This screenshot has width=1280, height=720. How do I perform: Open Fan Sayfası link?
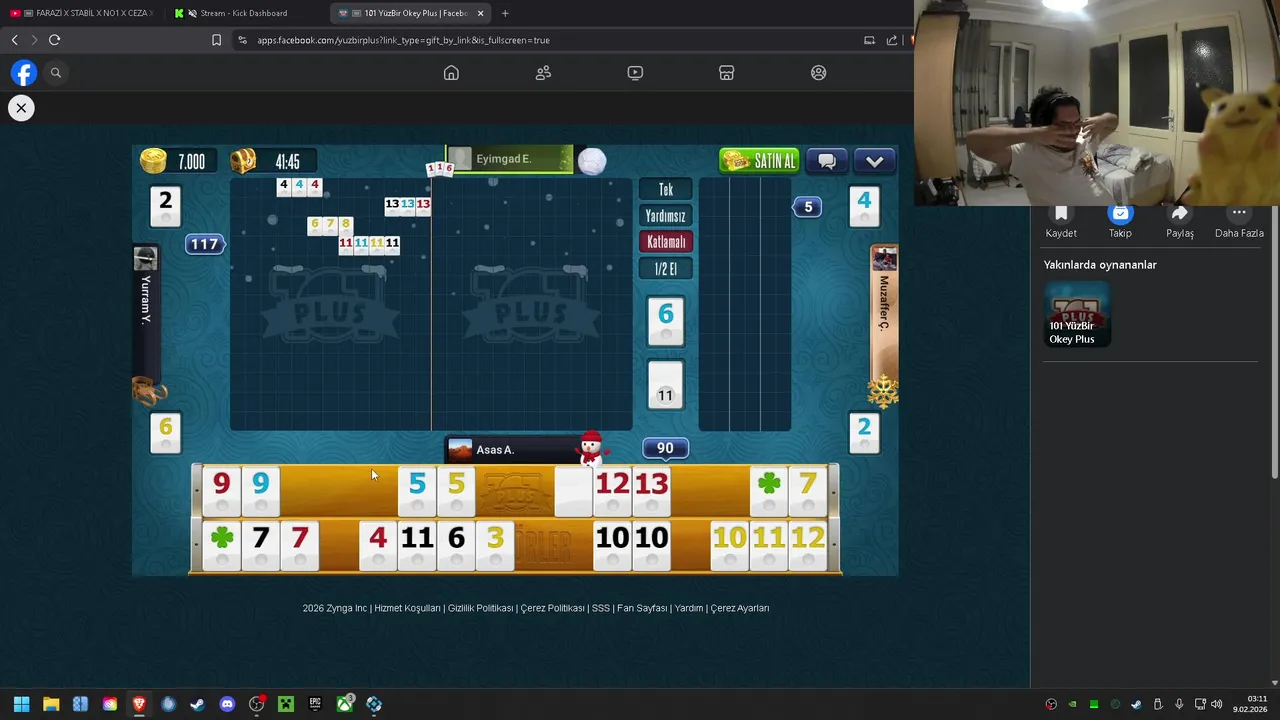click(x=642, y=608)
